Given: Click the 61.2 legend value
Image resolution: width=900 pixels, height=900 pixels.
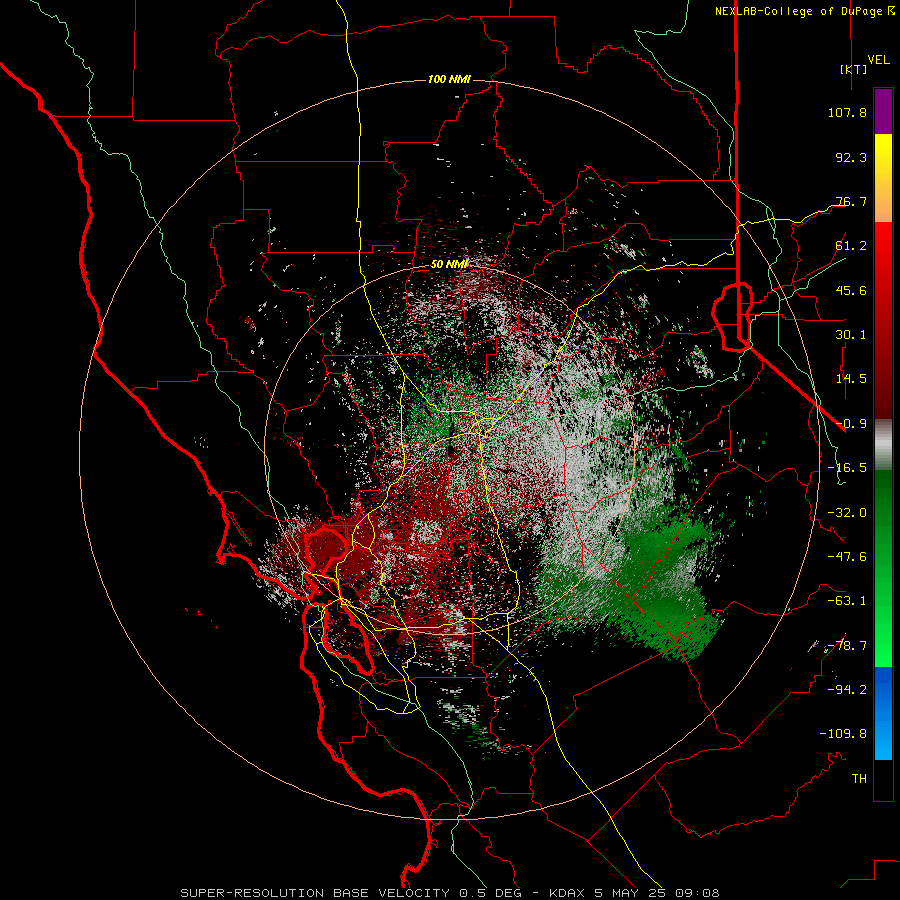Looking at the screenshot, I should (851, 246).
